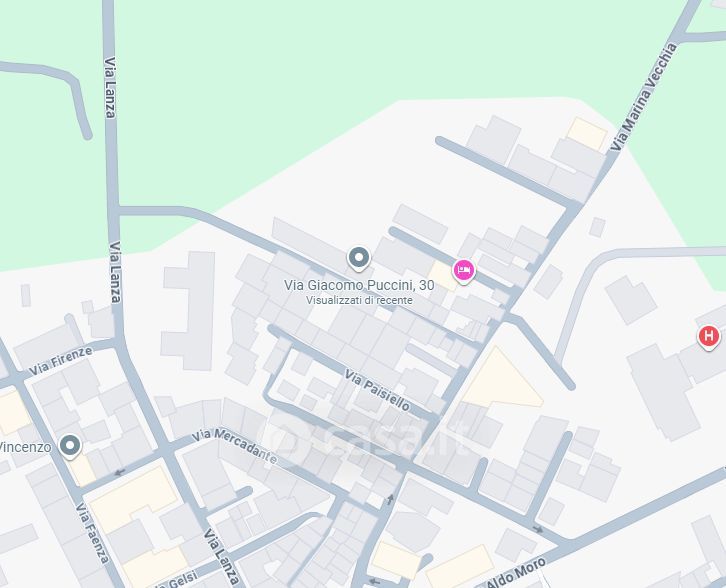Click the right arrow near Aldo Moro
The width and height of the screenshot is (726, 588).
tap(538, 529)
